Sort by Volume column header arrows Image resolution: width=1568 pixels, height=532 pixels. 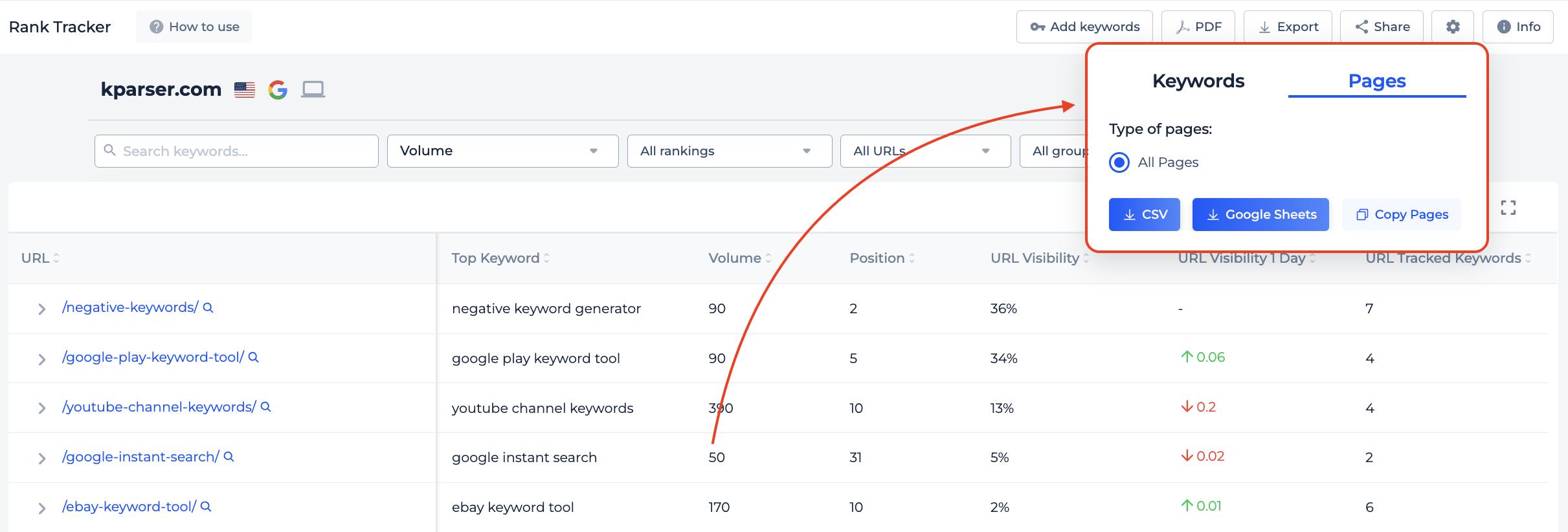pos(768,258)
